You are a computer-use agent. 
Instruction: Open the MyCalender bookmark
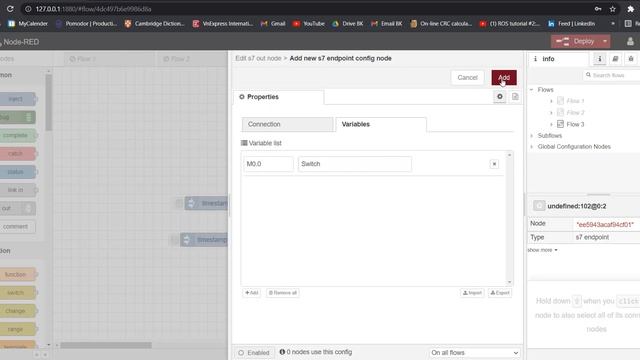point(28,24)
